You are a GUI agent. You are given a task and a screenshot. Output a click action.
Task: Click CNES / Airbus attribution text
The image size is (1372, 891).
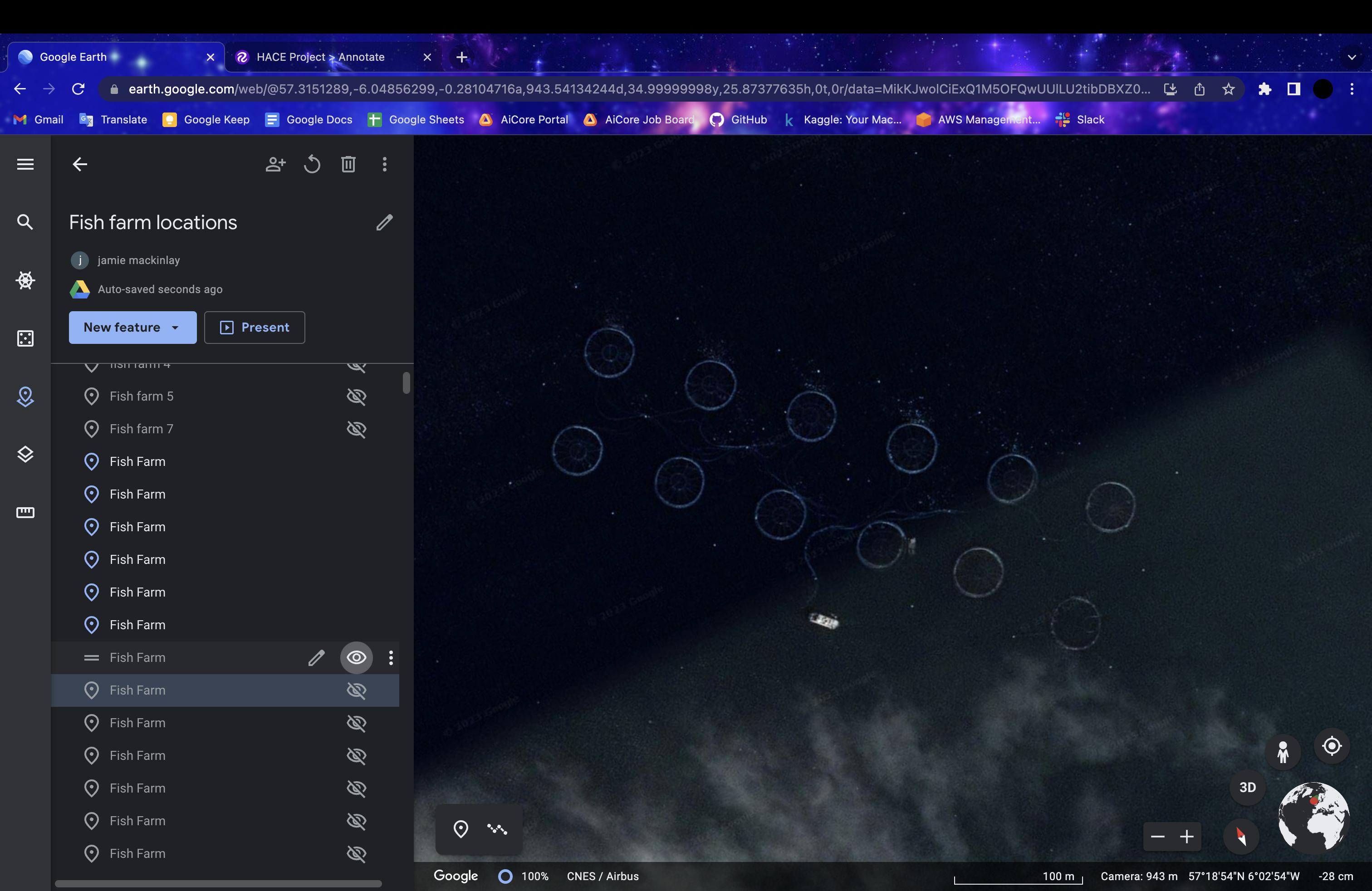[x=603, y=876]
